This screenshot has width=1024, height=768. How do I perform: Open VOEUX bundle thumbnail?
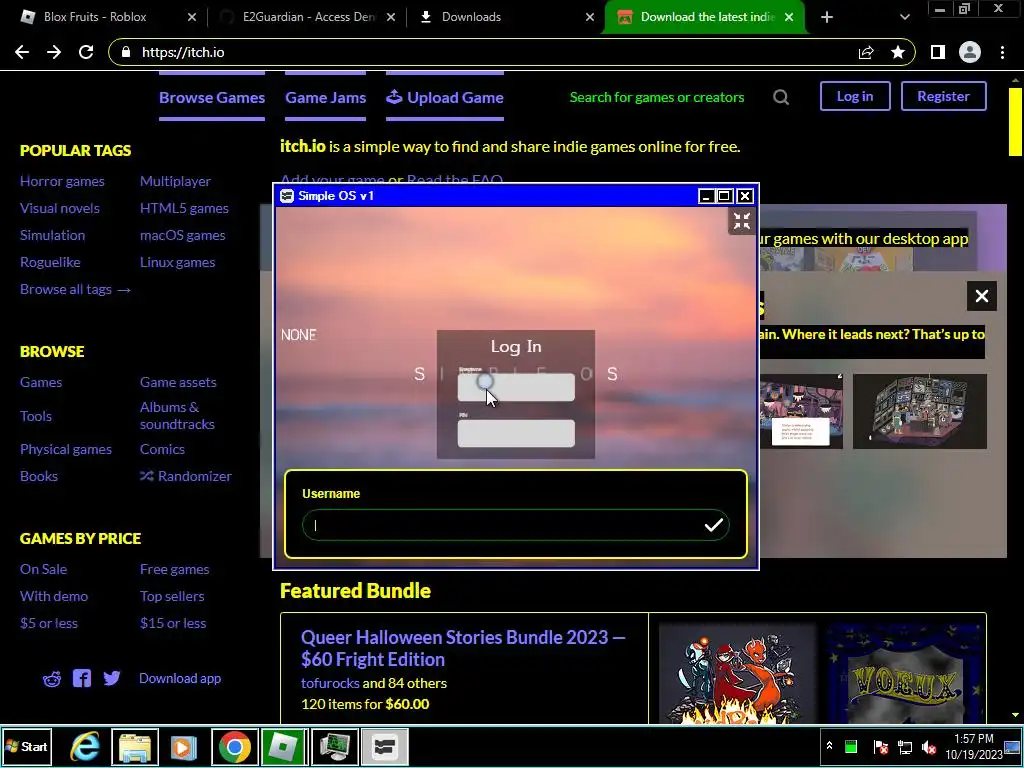pyautogui.click(x=904, y=673)
